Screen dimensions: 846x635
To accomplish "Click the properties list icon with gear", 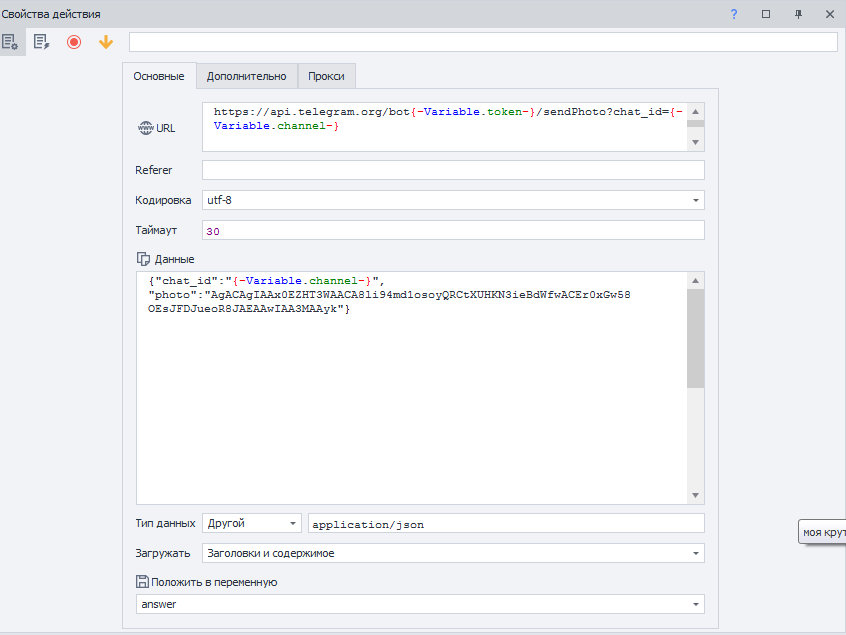I will [12, 42].
